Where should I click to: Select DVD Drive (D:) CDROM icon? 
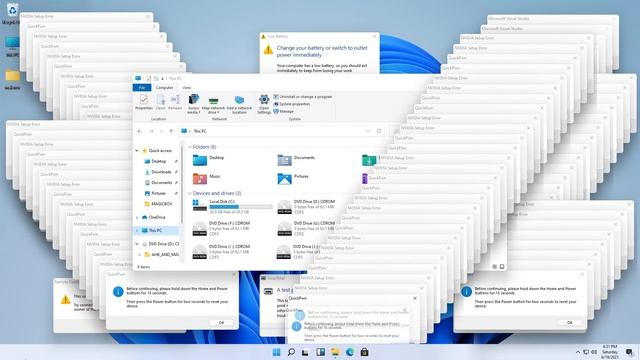point(284,207)
